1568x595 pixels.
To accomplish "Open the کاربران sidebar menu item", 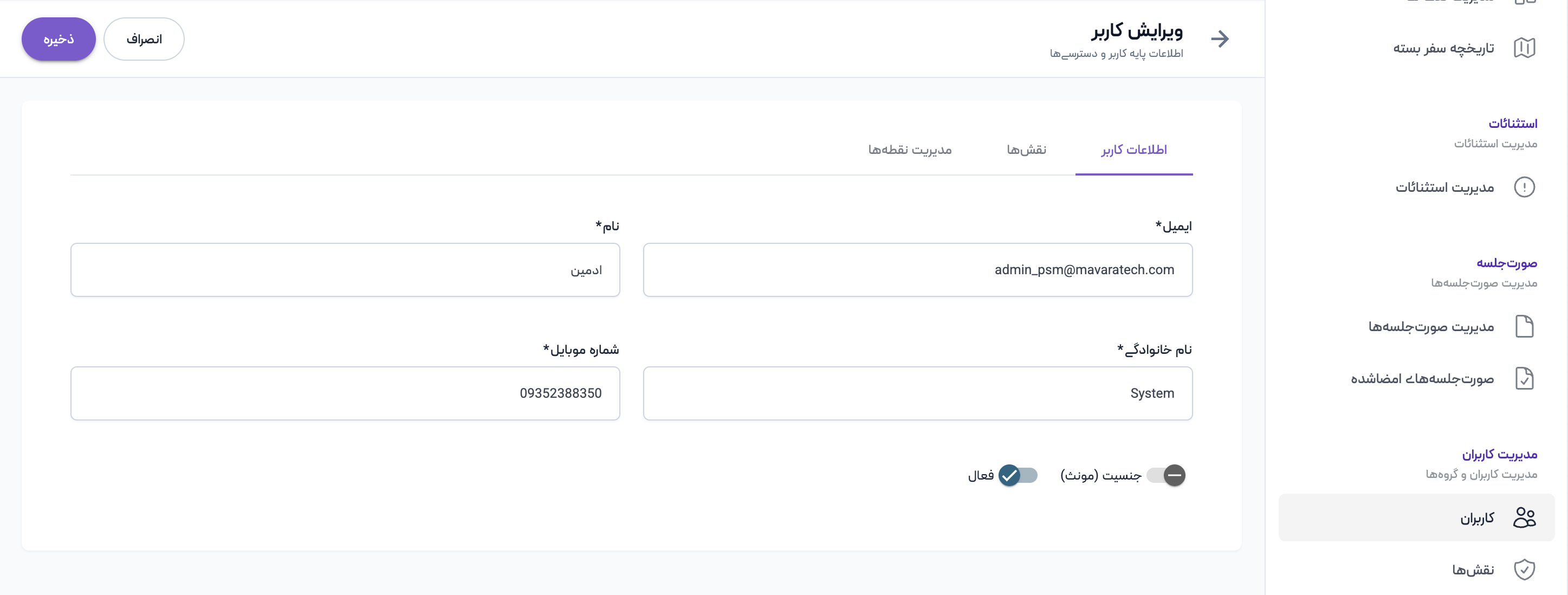I will coord(1476,518).
